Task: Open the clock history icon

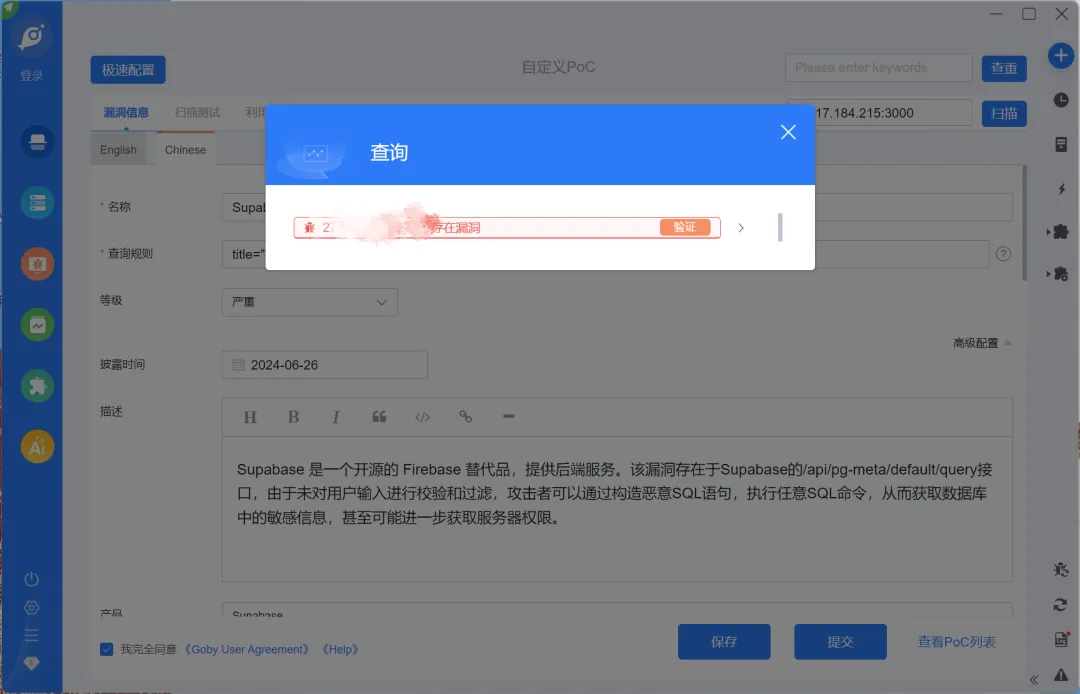Action: click(1061, 100)
